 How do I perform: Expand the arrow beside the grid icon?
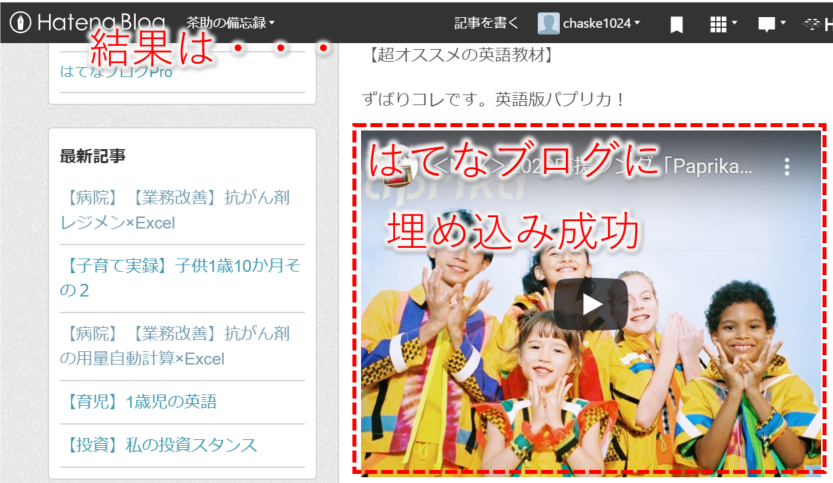pos(735,23)
